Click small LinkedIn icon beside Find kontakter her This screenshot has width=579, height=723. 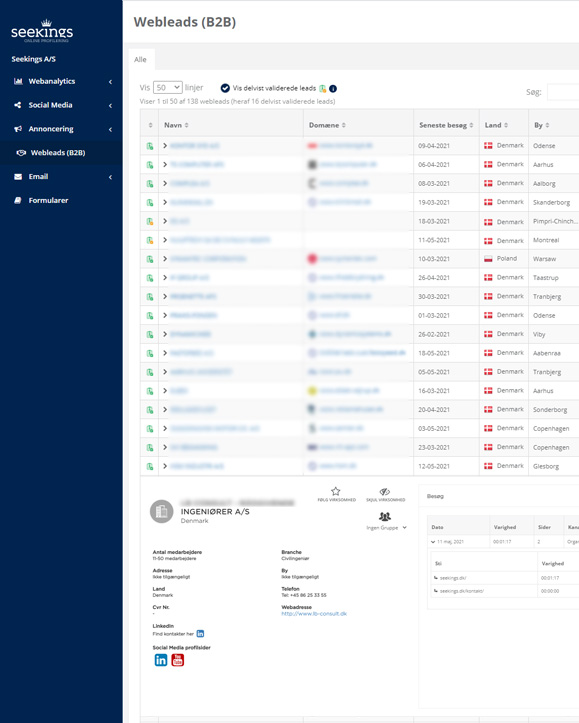coord(201,634)
